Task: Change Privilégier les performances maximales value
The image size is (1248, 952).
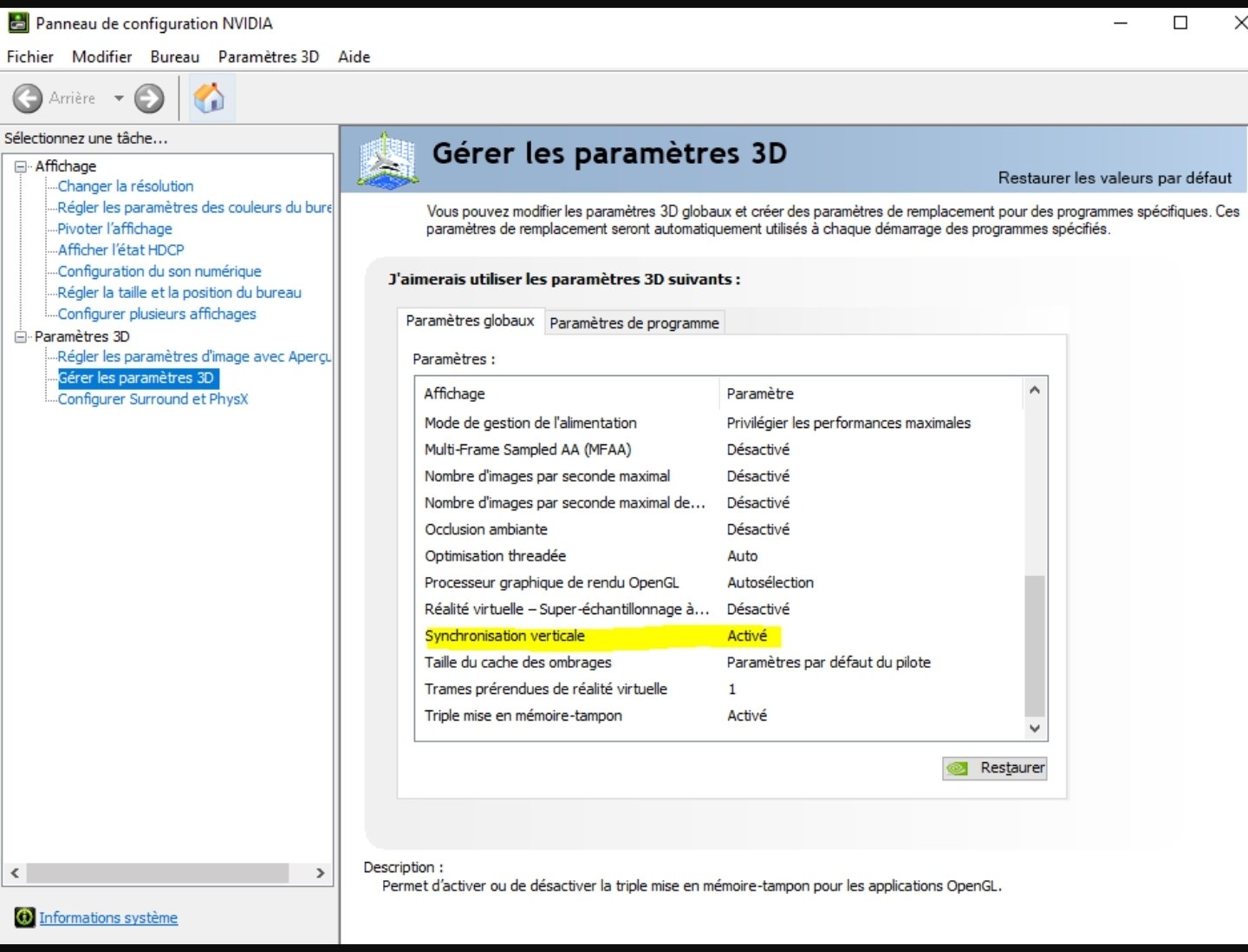Action: click(848, 423)
